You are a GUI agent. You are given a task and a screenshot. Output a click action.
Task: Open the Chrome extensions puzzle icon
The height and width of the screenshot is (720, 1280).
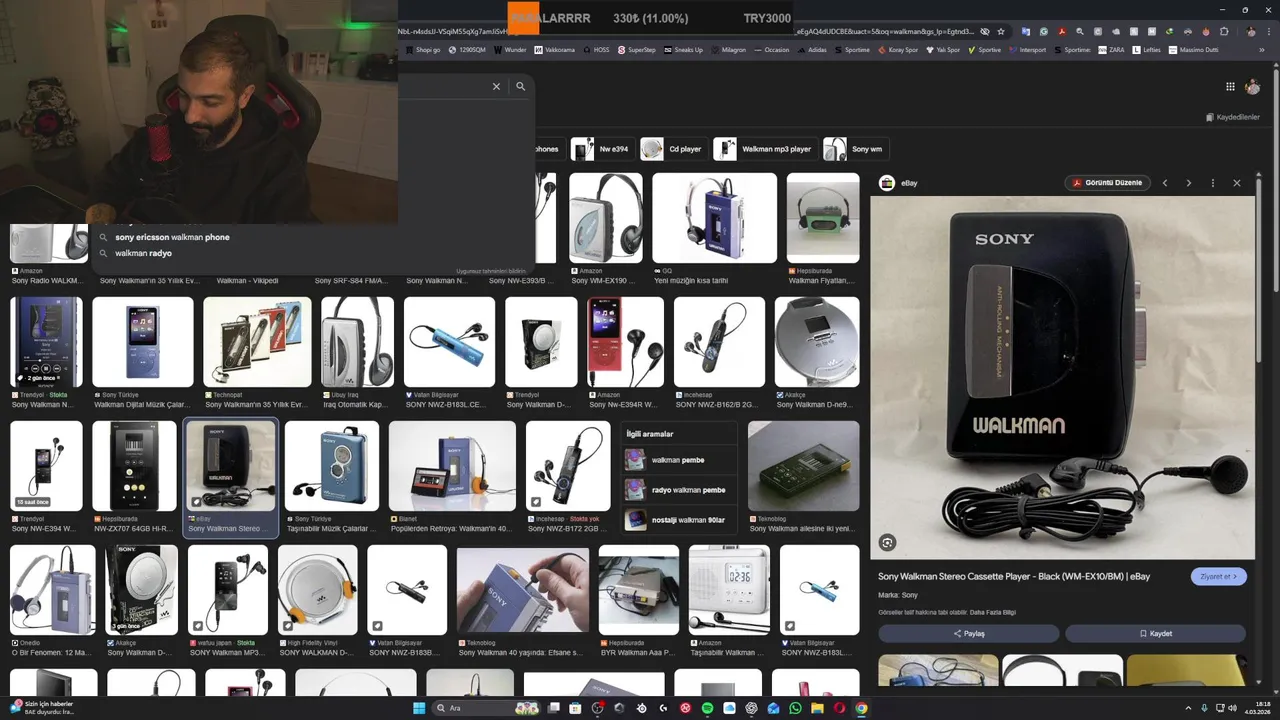coord(1223,32)
